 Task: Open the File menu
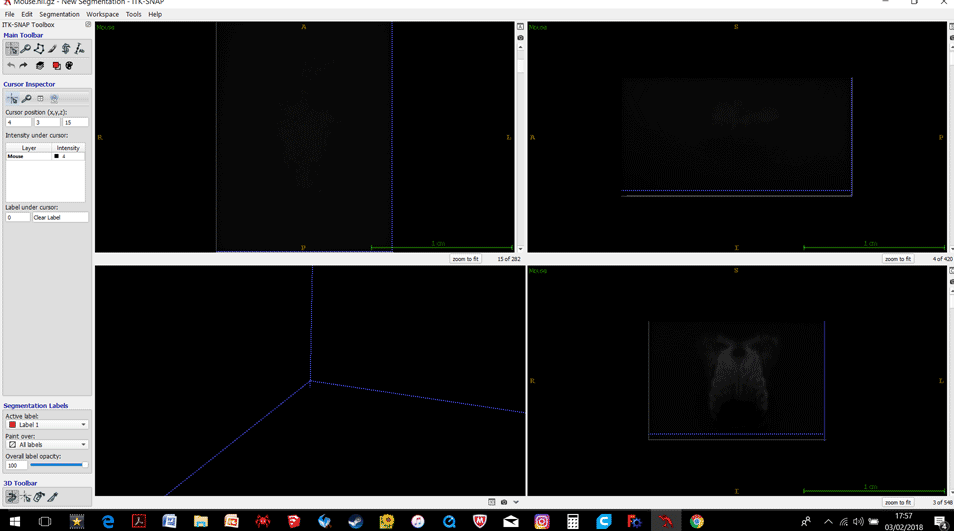click(10, 14)
